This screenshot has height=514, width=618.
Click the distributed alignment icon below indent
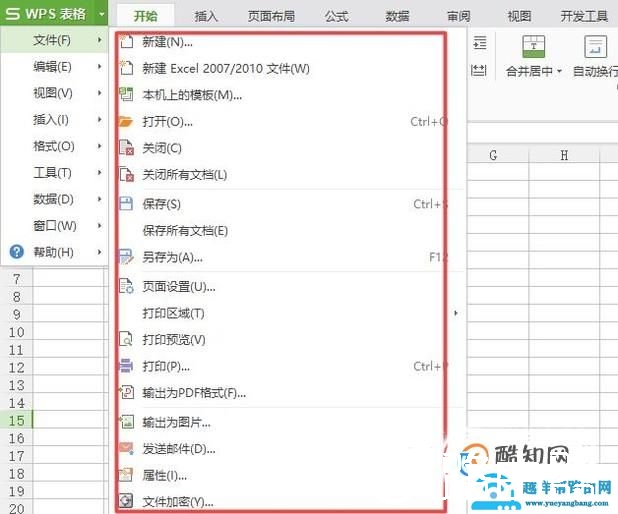(x=479, y=71)
